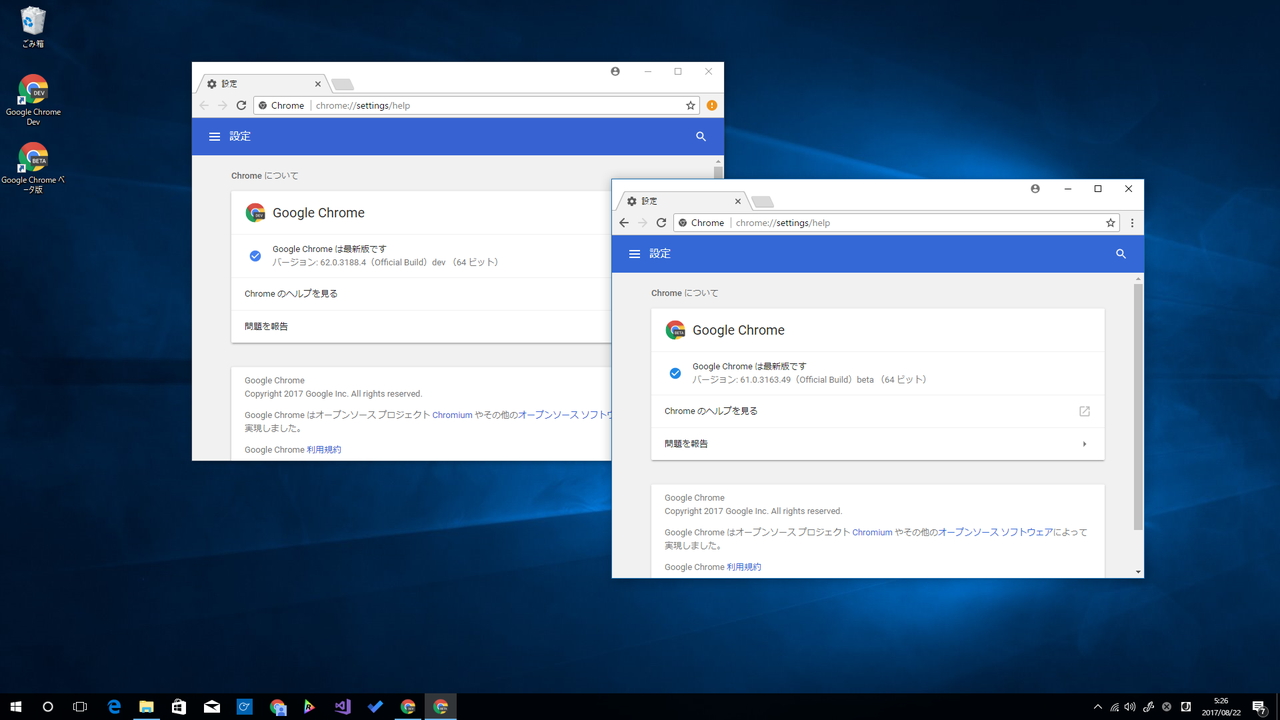Reload the chrome://settings/help page
This screenshot has width=1280, height=720.
pos(661,222)
